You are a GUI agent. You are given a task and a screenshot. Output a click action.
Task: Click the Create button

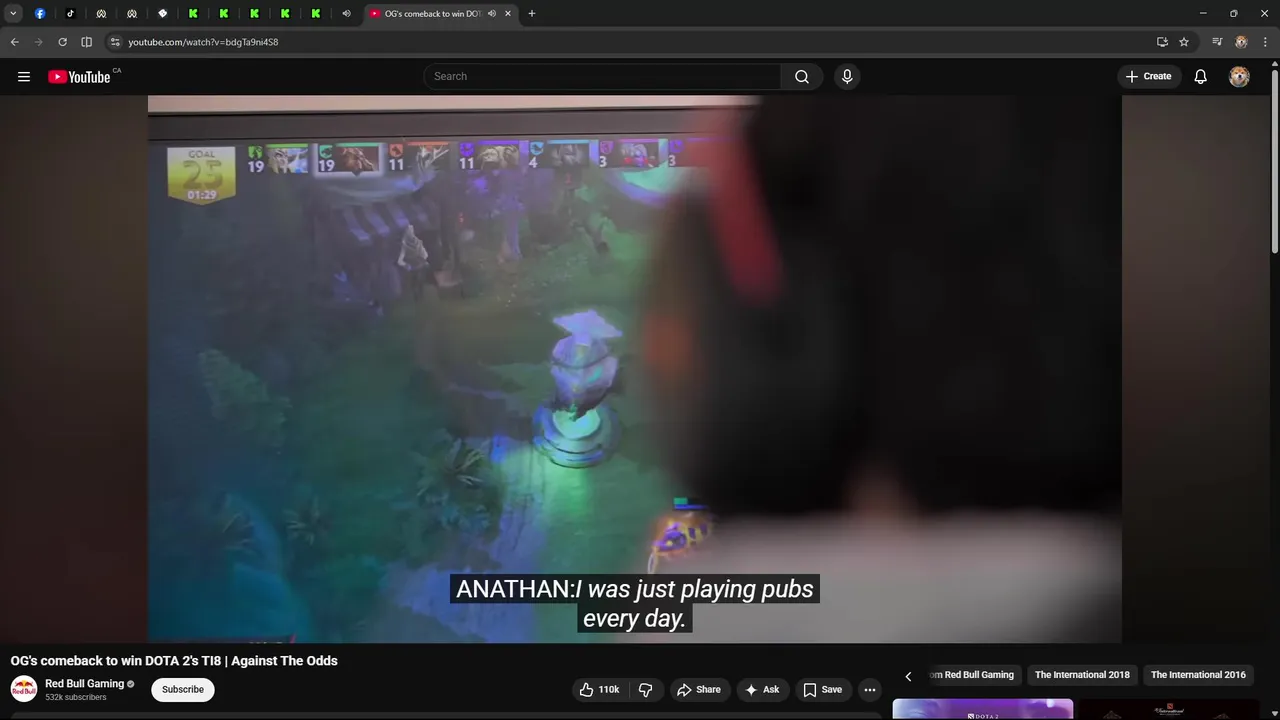point(1148,77)
